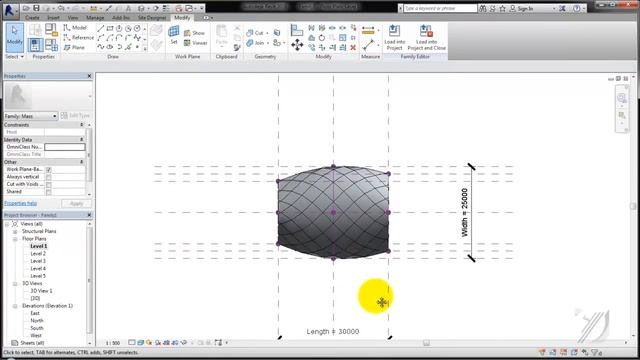The width and height of the screenshot is (640, 360).
Task: Select the Rotate tool in Modify panel
Action: pos(322,38)
